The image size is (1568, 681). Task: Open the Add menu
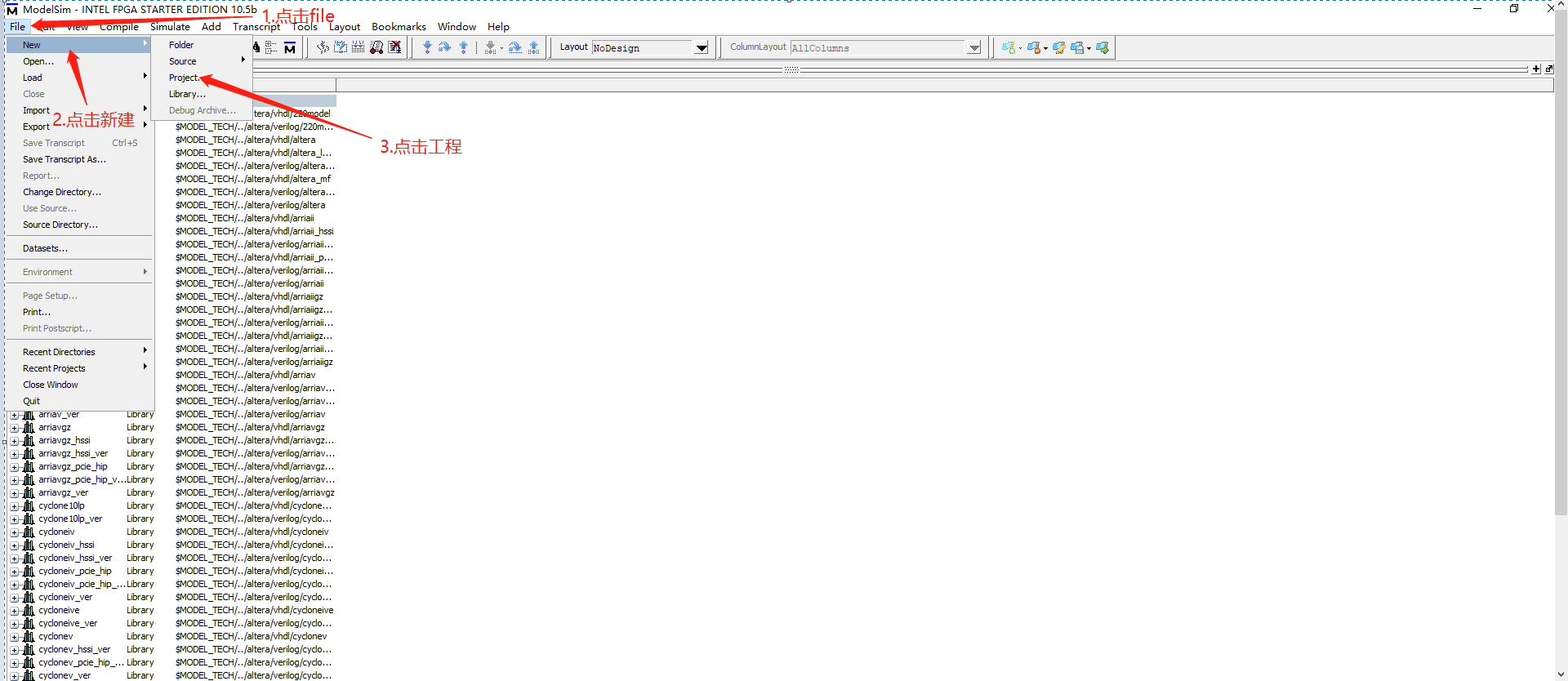(212, 27)
